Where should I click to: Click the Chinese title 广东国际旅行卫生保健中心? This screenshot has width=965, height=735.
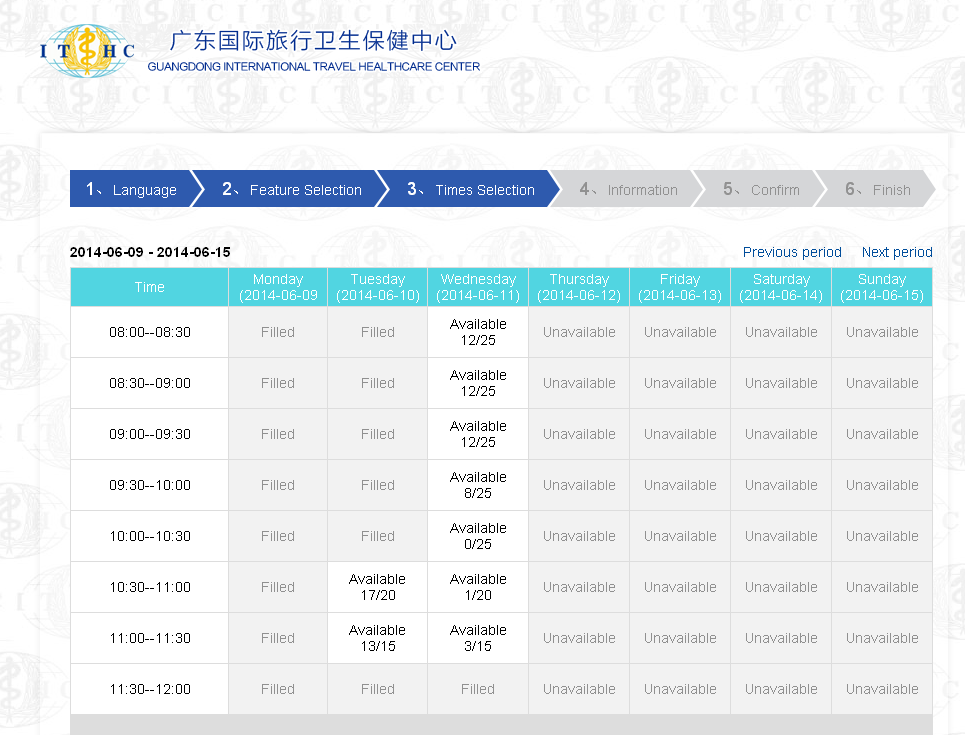313,41
